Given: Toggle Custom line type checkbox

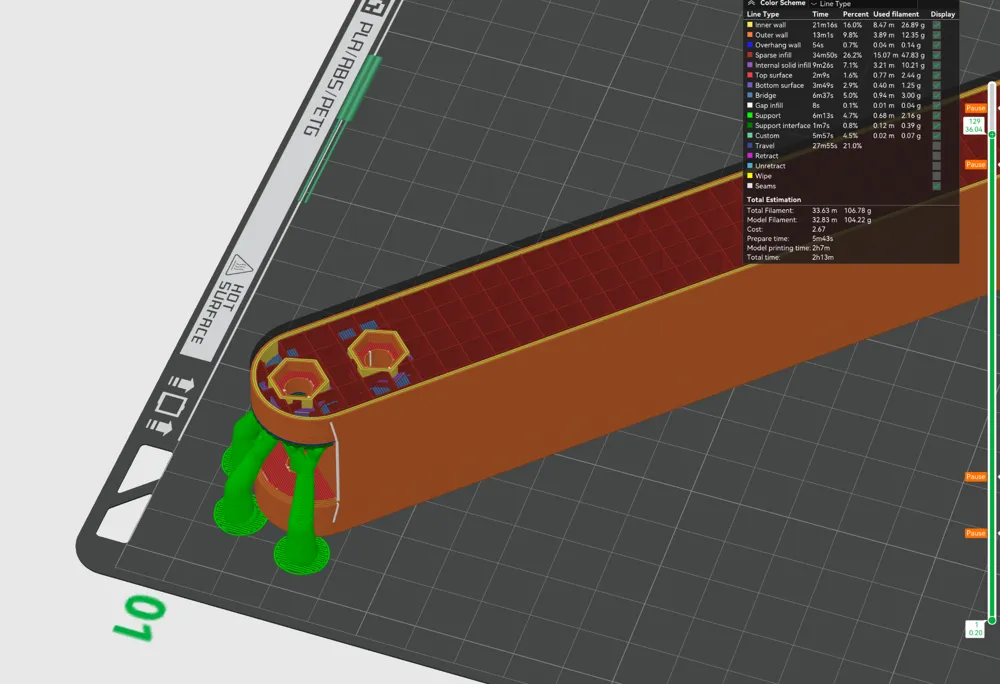Looking at the screenshot, I should tap(936, 136).
